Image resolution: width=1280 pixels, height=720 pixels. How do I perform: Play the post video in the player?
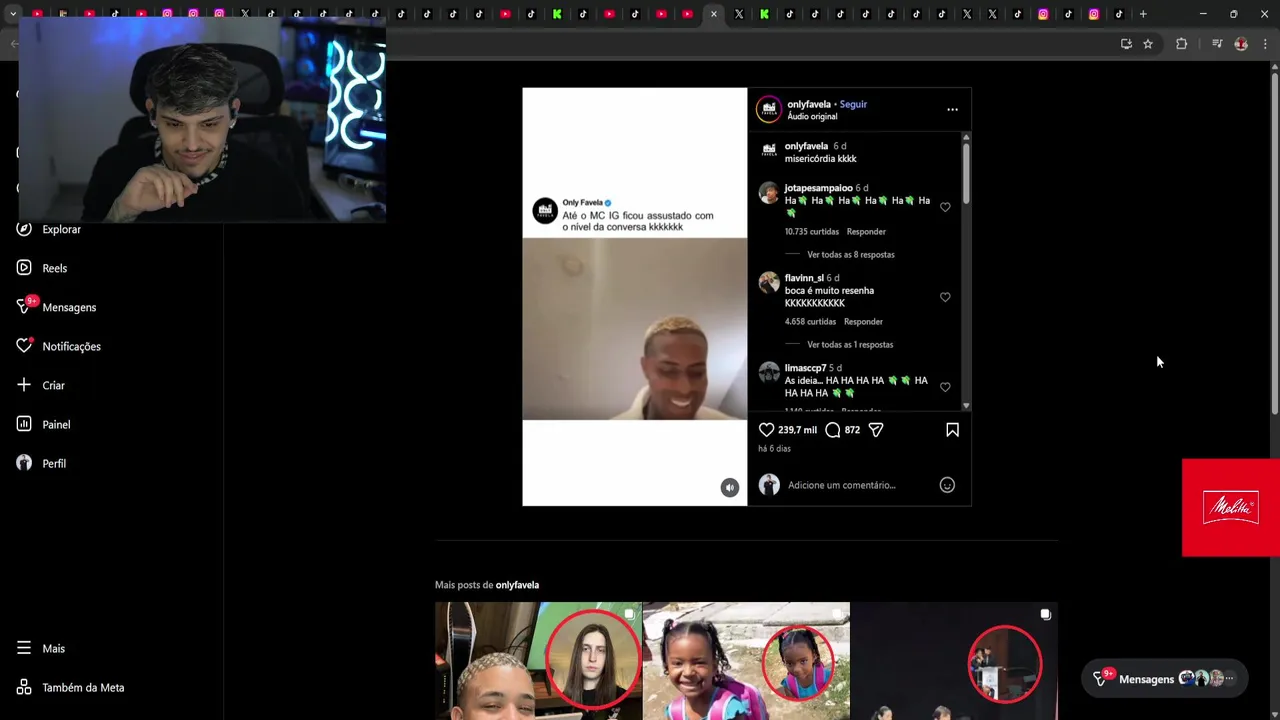(634, 297)
